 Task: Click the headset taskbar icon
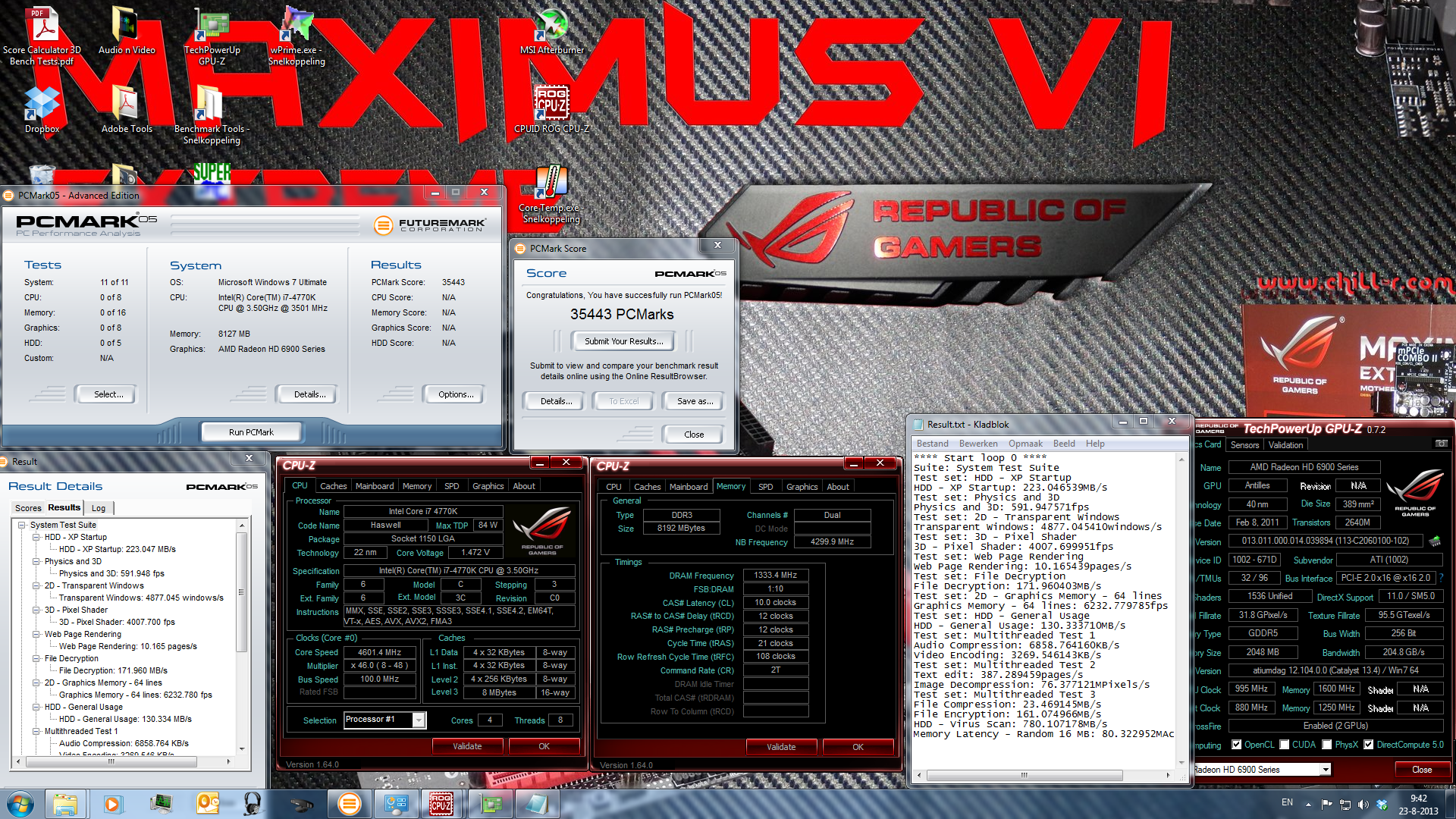coord(253,804)
